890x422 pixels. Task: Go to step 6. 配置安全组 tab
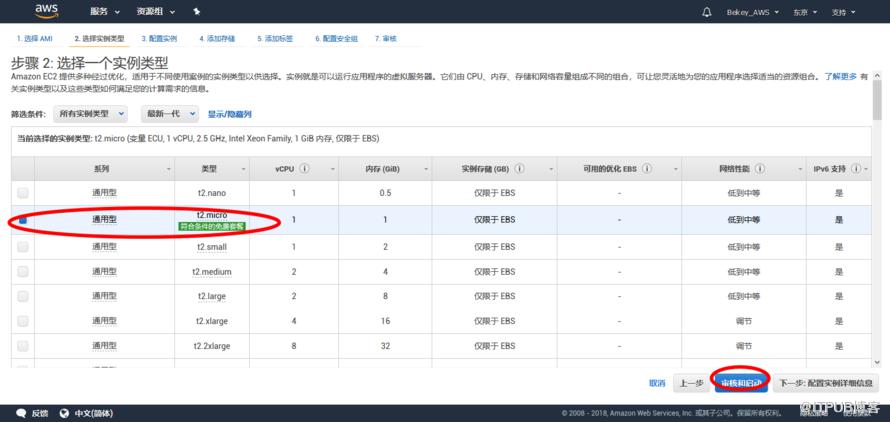pos(337,39)
